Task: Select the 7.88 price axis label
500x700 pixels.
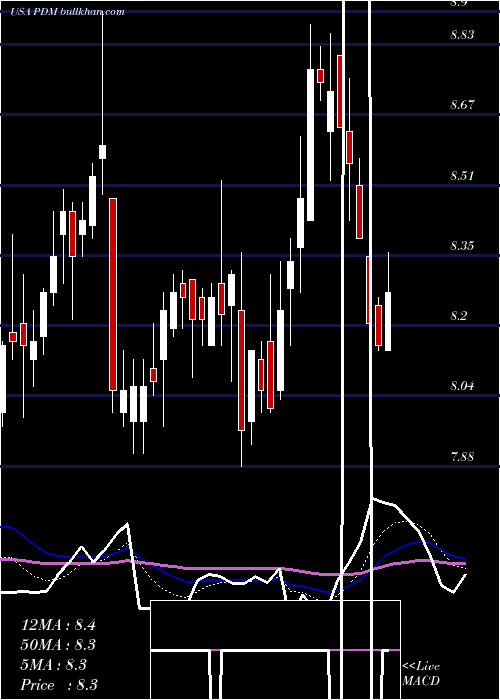Action: [x=462, y=457]
